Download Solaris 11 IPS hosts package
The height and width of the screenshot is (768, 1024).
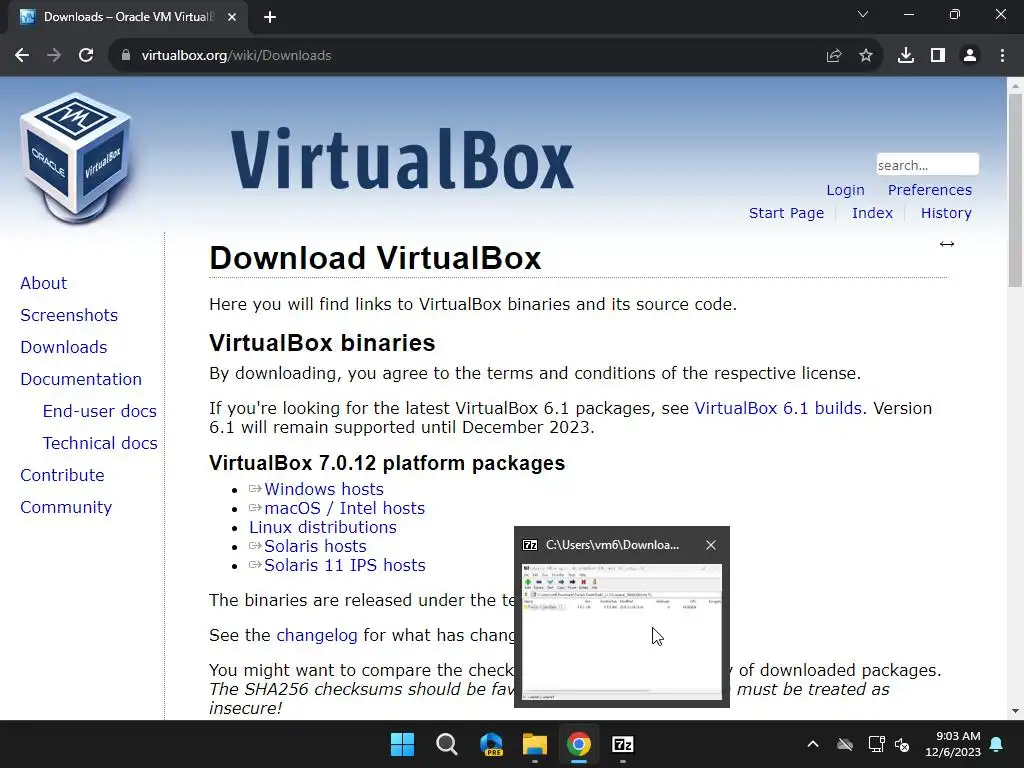(x=344, y=565)
